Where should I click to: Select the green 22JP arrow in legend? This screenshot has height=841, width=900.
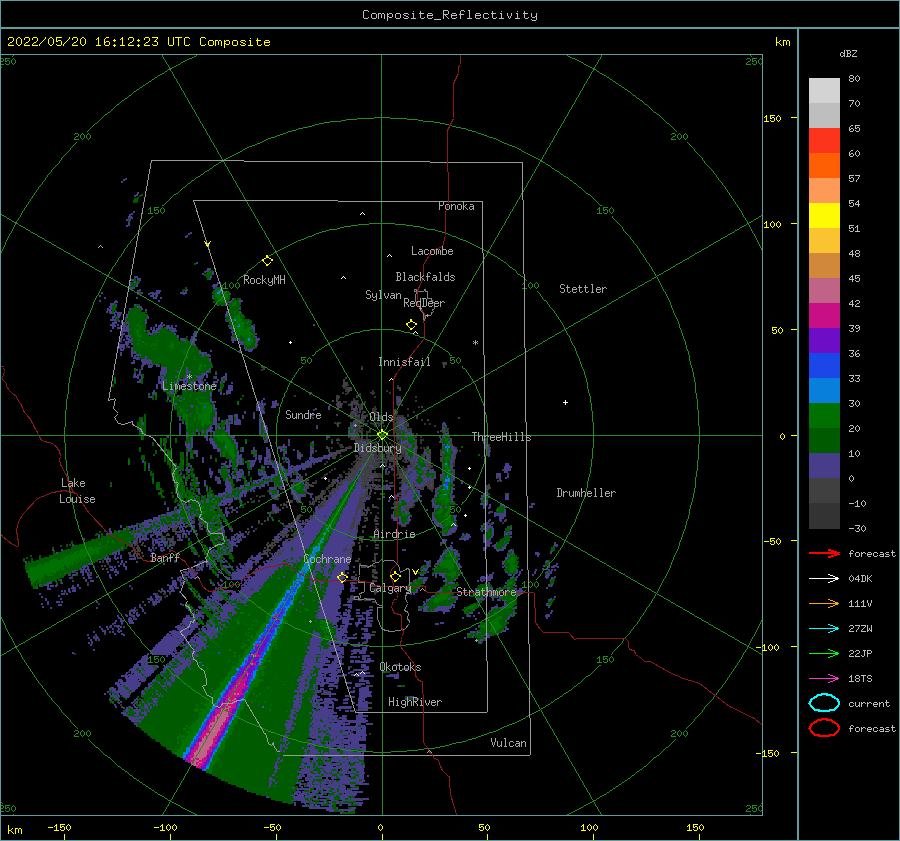[x=824, y=653]
